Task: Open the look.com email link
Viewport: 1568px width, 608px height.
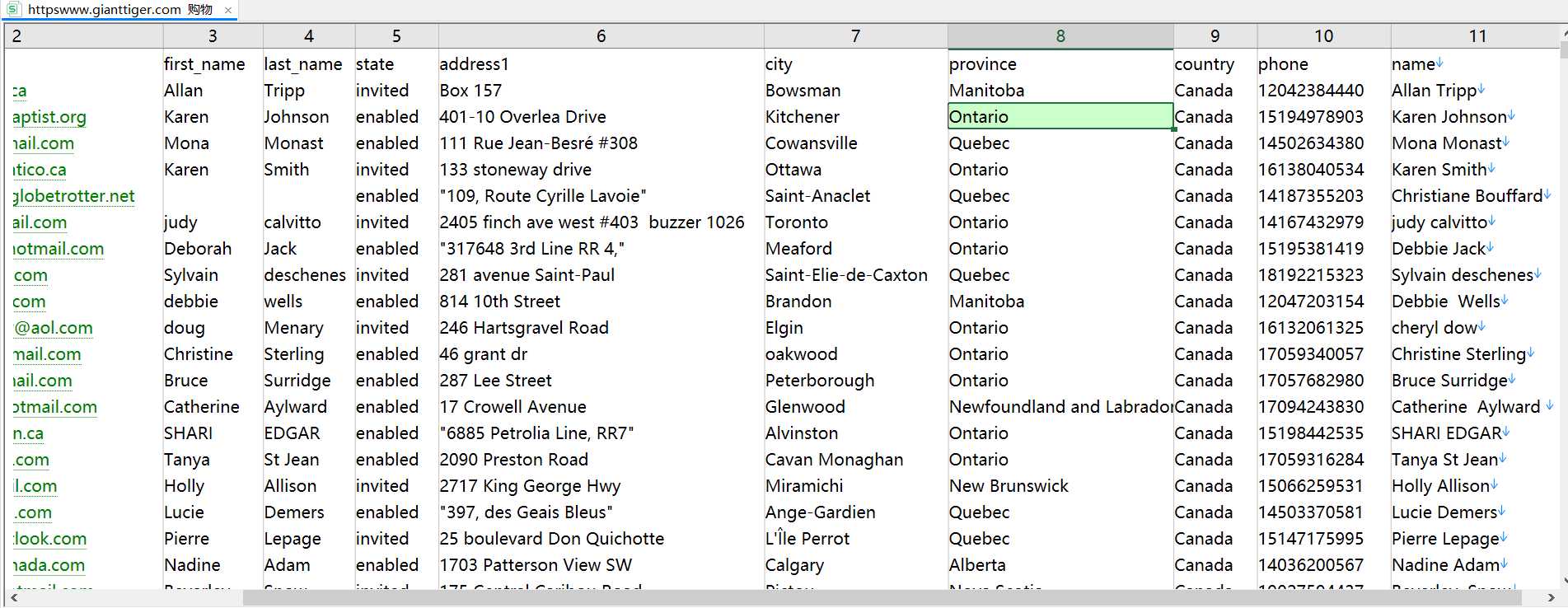Action: (x=49, y=539)
